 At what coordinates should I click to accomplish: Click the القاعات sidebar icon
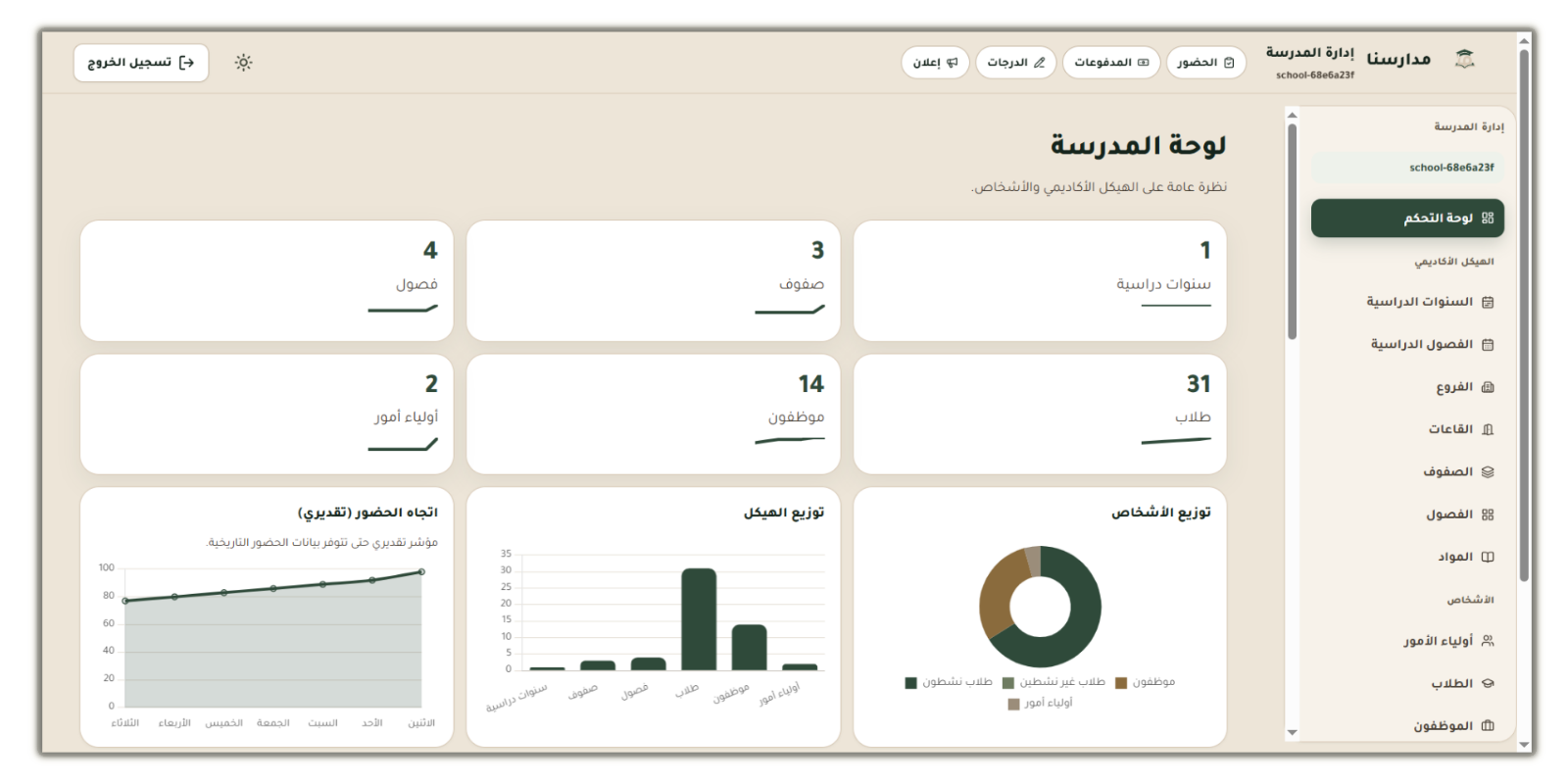pos(1488,429)
